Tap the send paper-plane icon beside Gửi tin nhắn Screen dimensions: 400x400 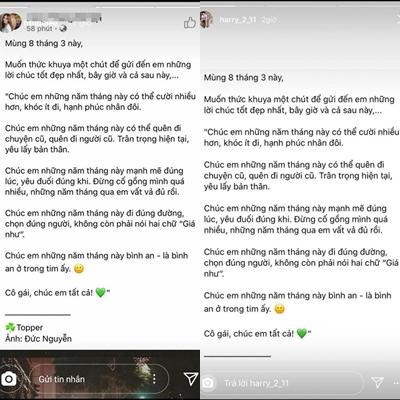pos(190,379)
